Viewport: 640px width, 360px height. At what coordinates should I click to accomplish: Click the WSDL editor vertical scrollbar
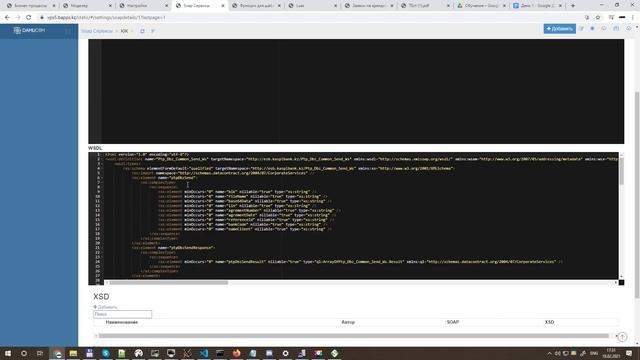[x=621, y=171]
